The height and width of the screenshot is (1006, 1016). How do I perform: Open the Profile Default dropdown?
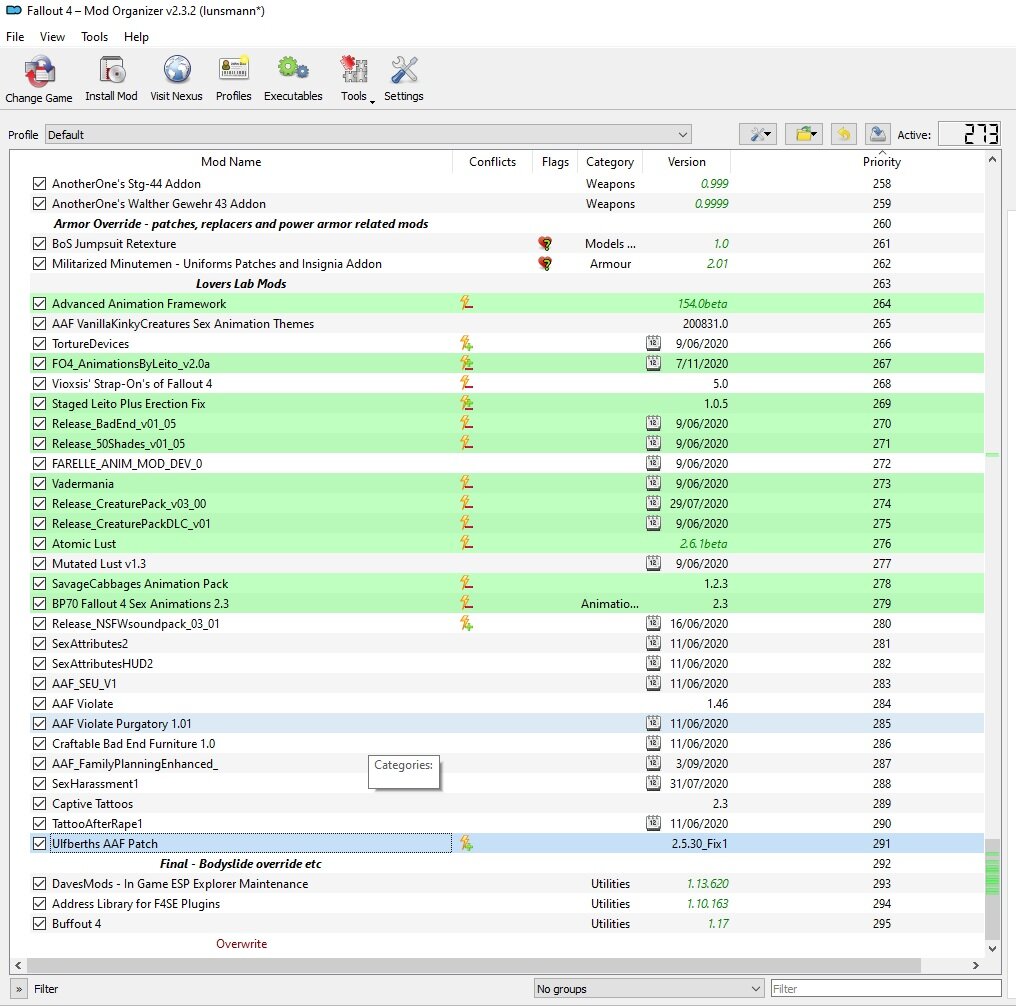pos(368,135)
